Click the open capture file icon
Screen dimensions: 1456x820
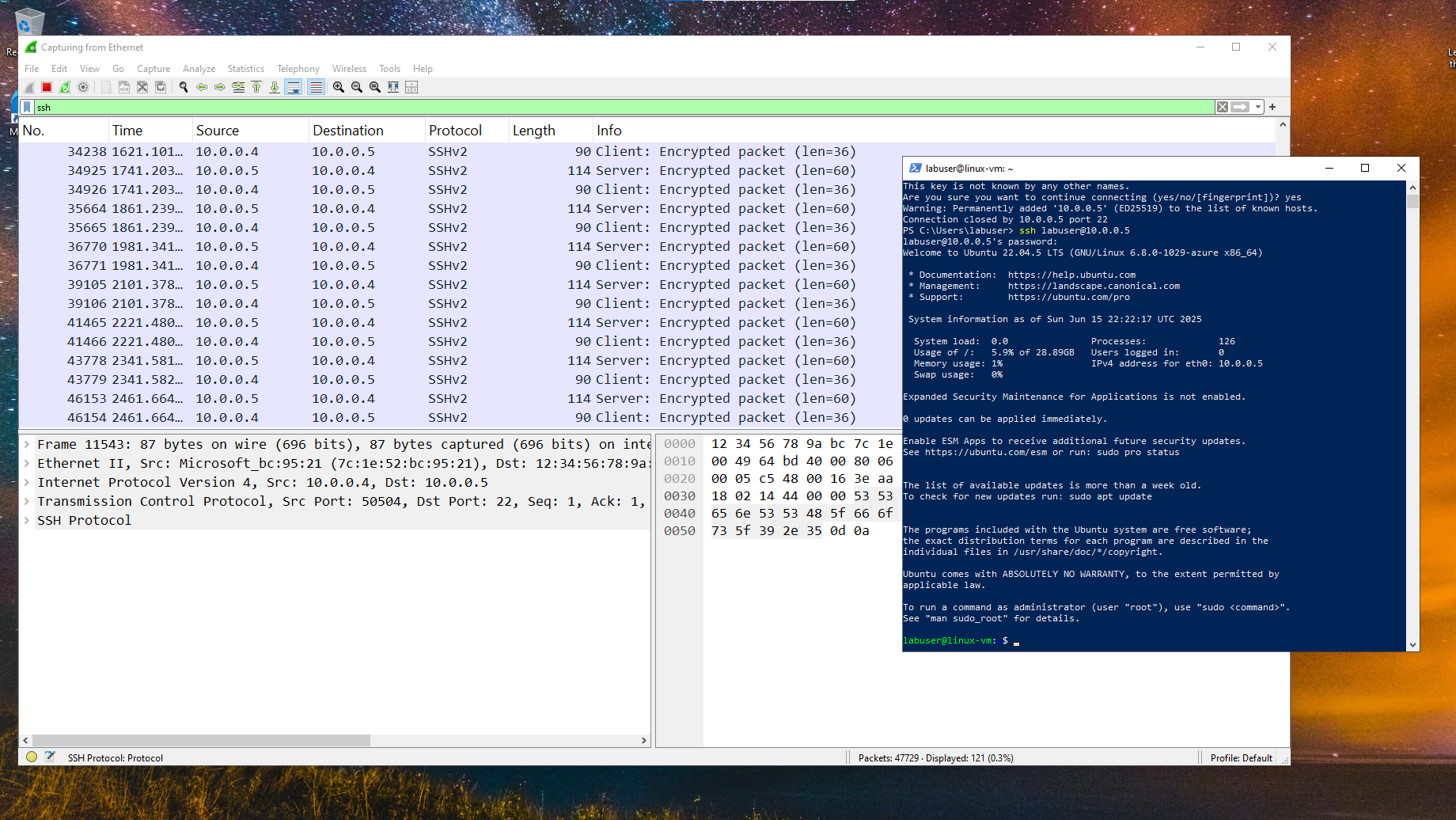click(106, 87)
